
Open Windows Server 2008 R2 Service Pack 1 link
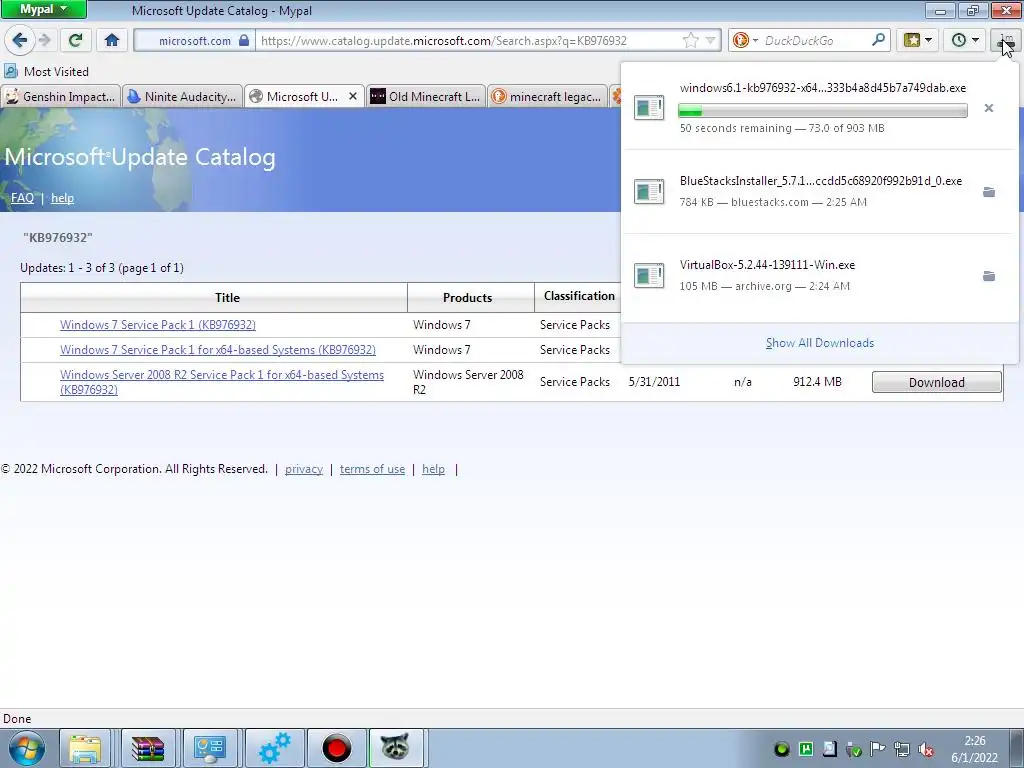221,382
